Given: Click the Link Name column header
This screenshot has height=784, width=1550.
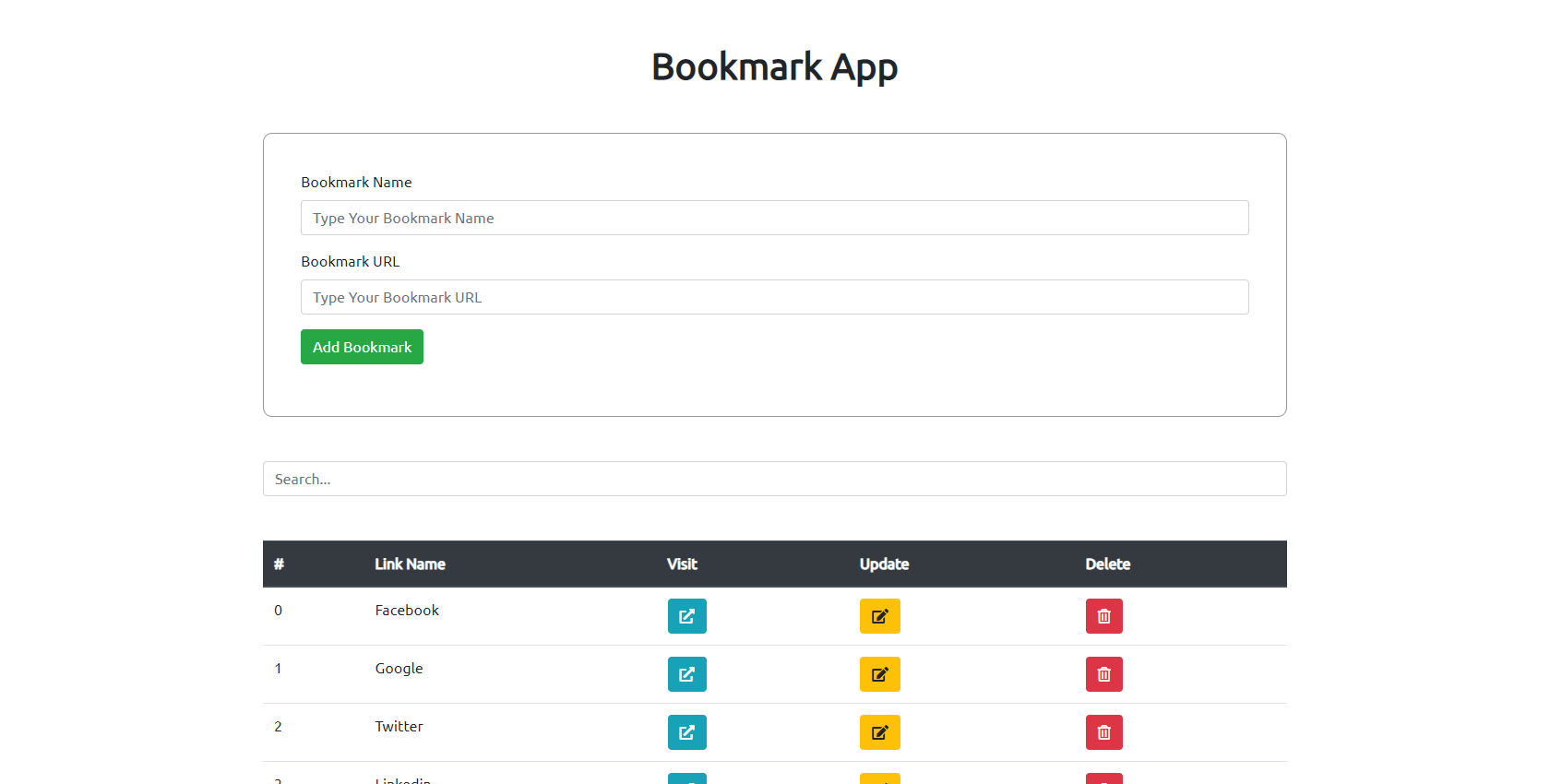Looking at the screenshot, I should click(410, 564).
